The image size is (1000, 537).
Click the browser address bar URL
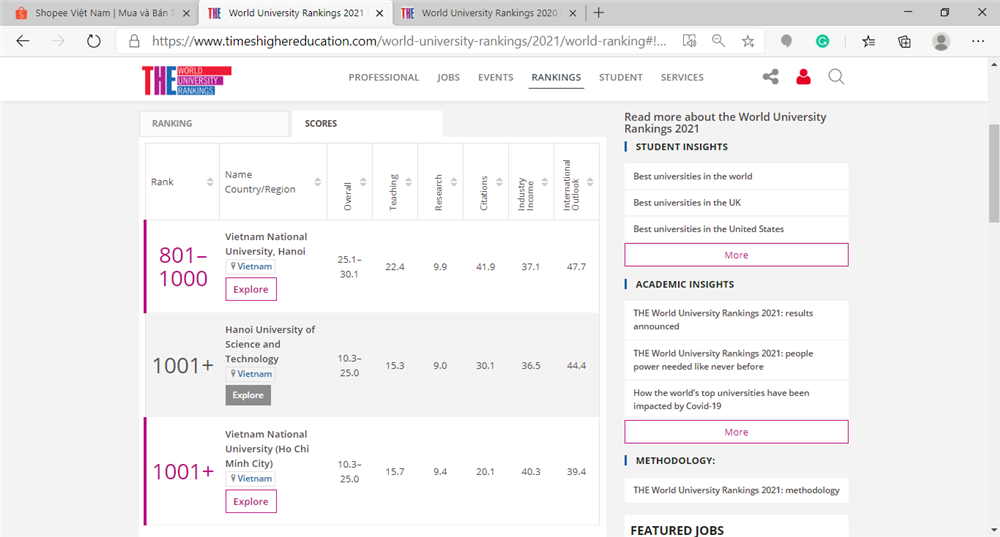pyautogui.click(x=409, y=41)
